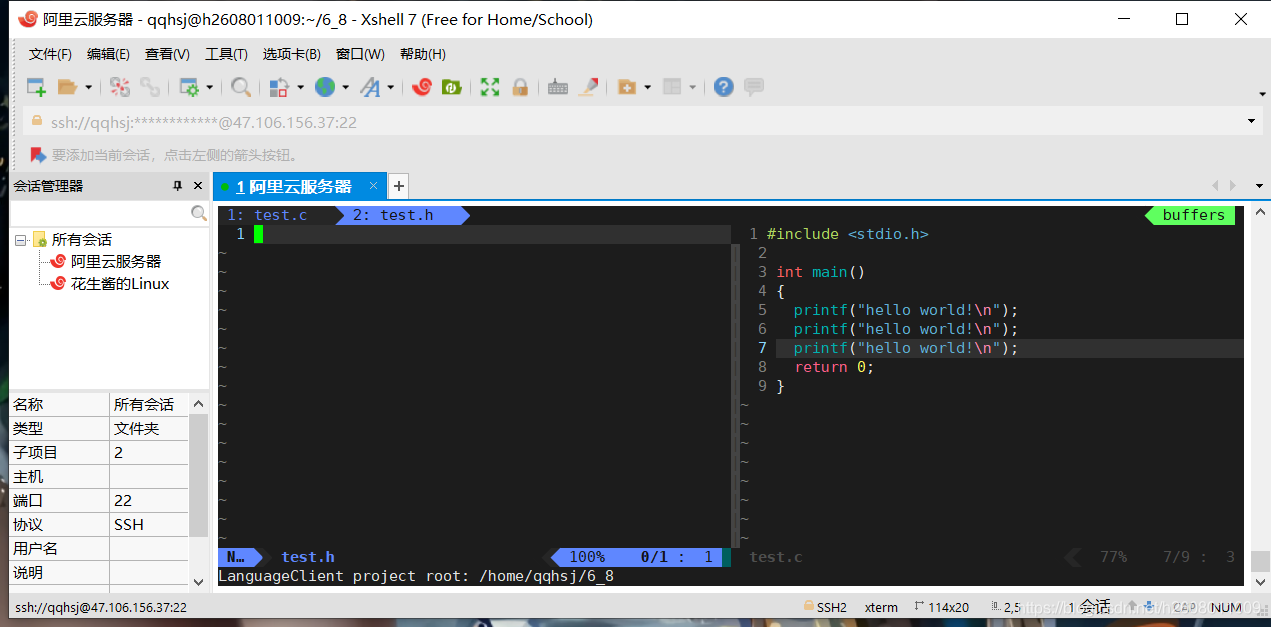Image resolution: width=1271 pixels, height=627 pixels.
Task: Click the globe encoding icon
Action: point(325,87)
